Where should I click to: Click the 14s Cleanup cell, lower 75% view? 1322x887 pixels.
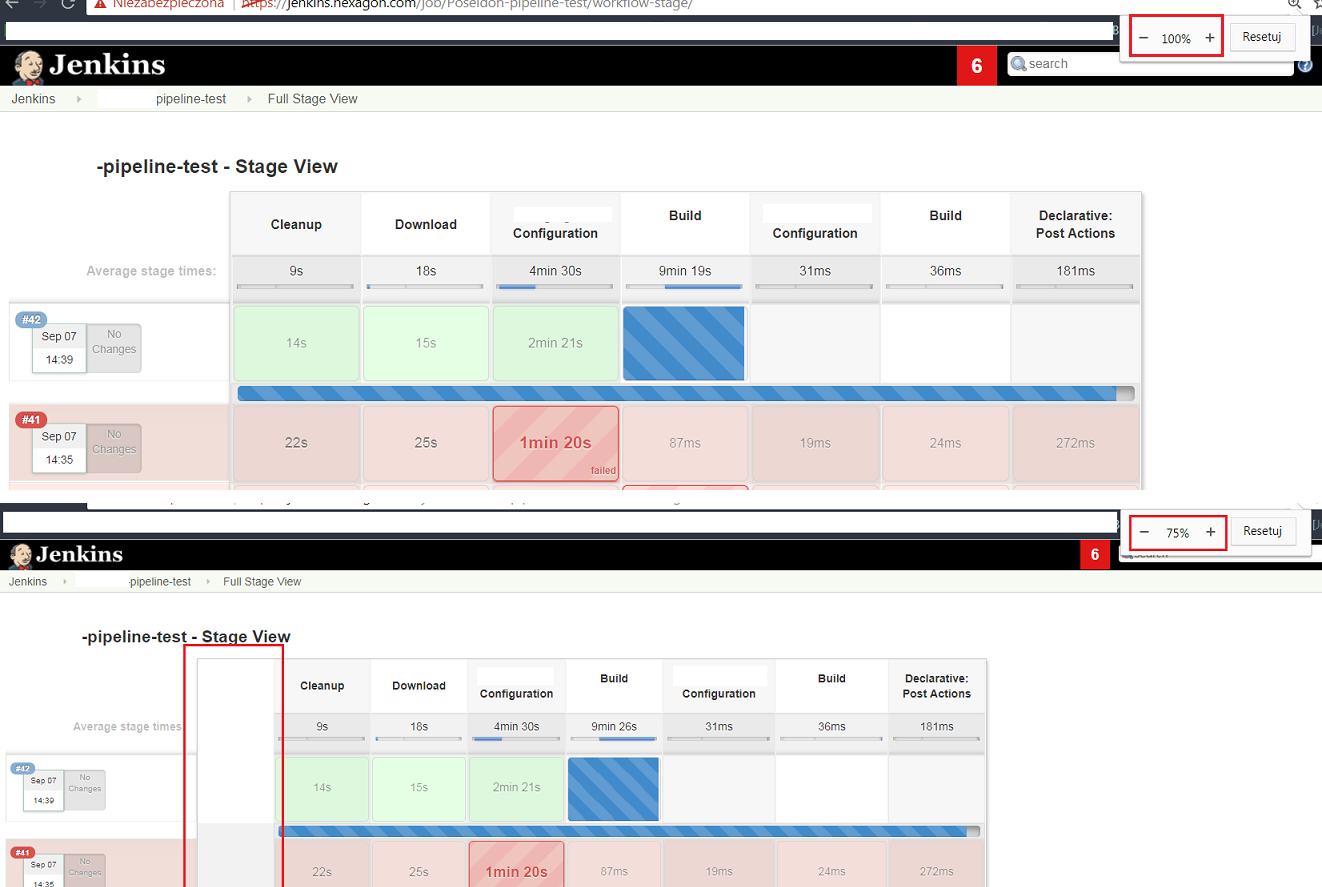pos(322,788)
